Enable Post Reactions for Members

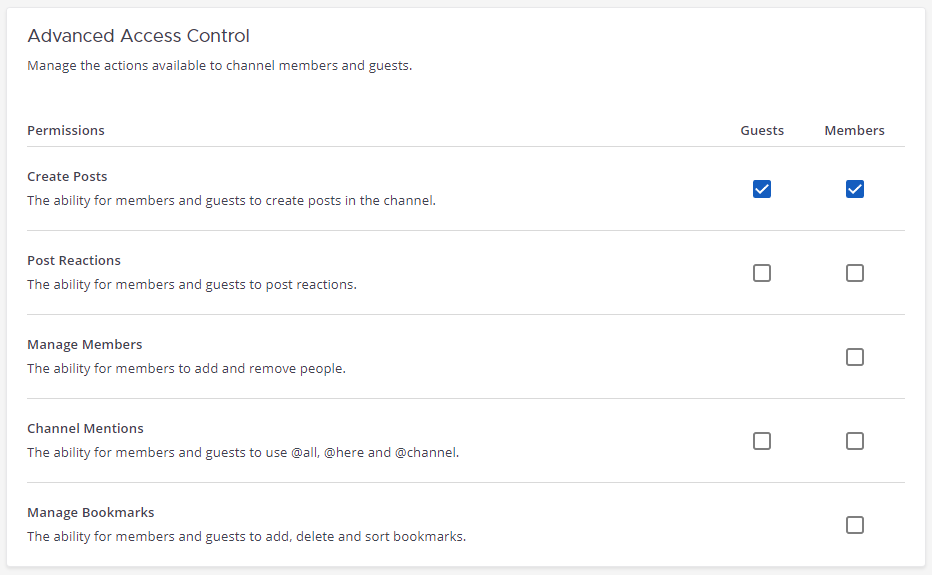pyautogui.click(x=855, y=273)
